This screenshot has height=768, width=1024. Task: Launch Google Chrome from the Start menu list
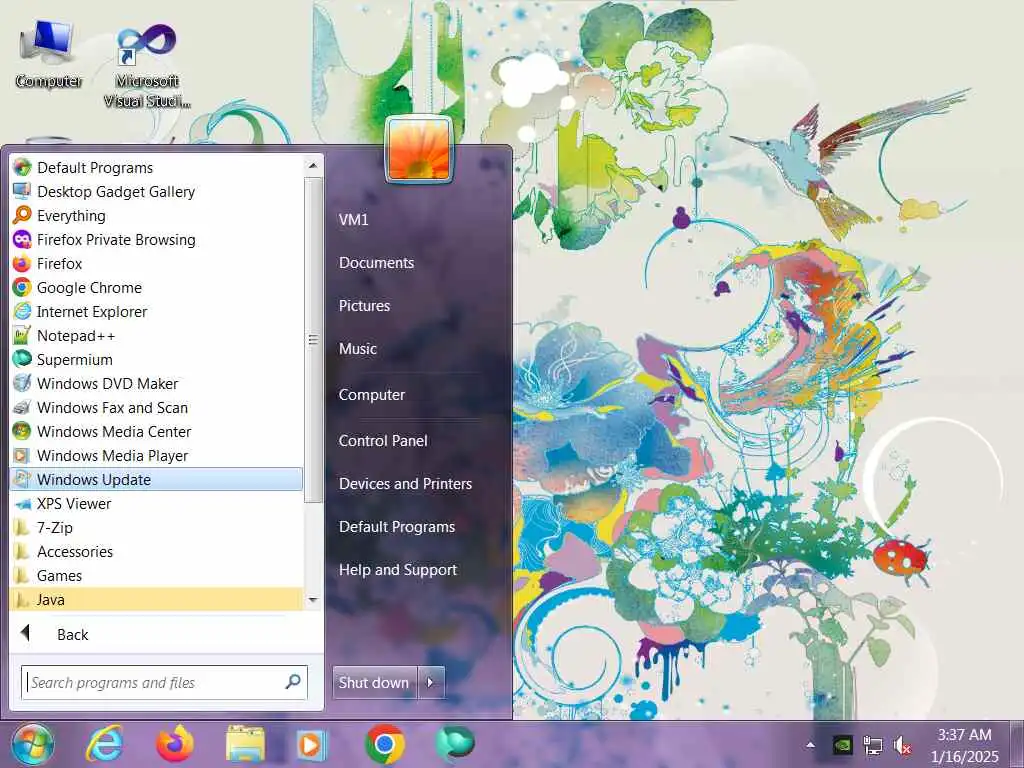[x=156, y=288]
